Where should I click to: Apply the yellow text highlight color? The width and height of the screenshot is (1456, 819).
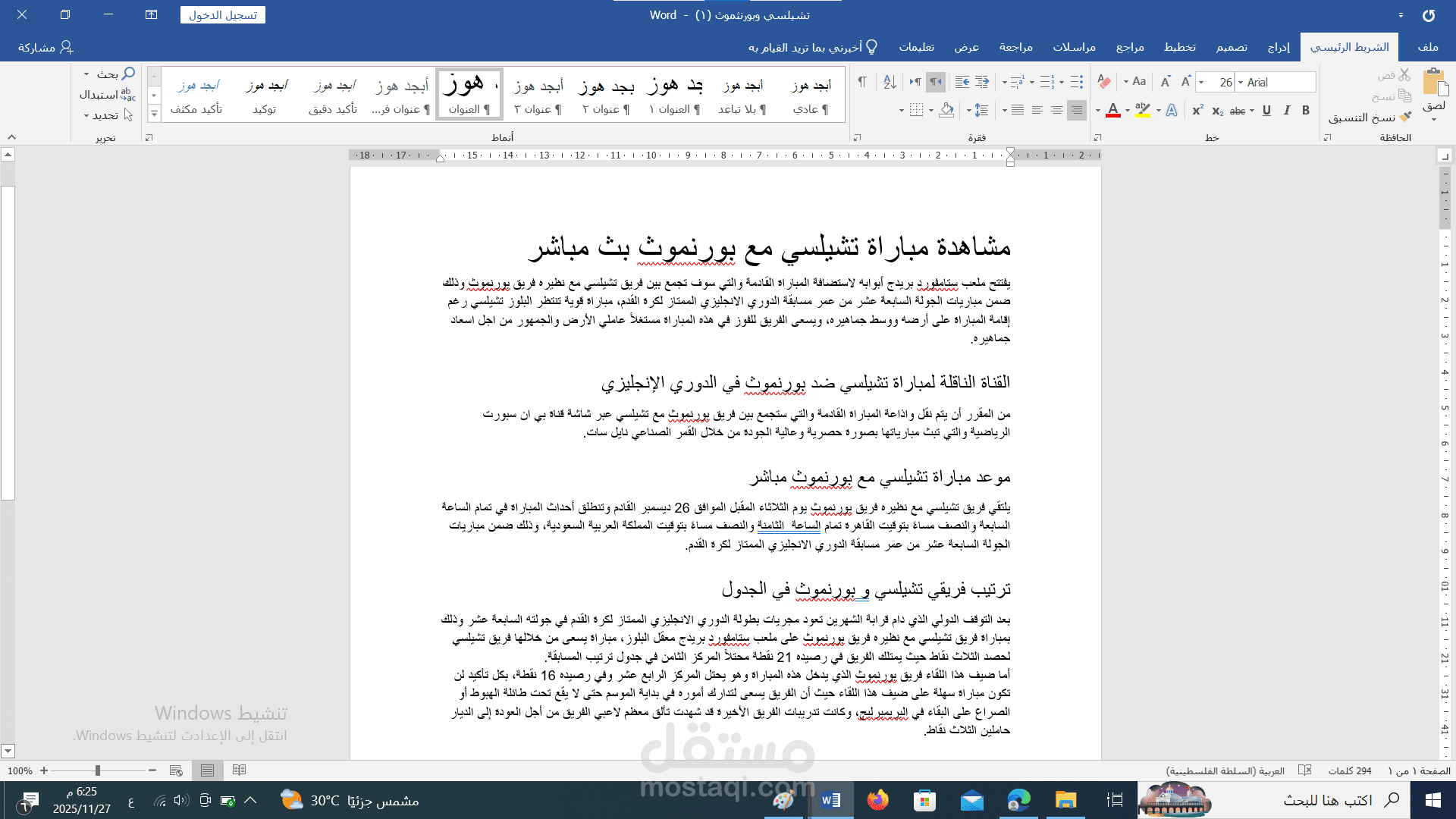click(x=1143, y=111)
